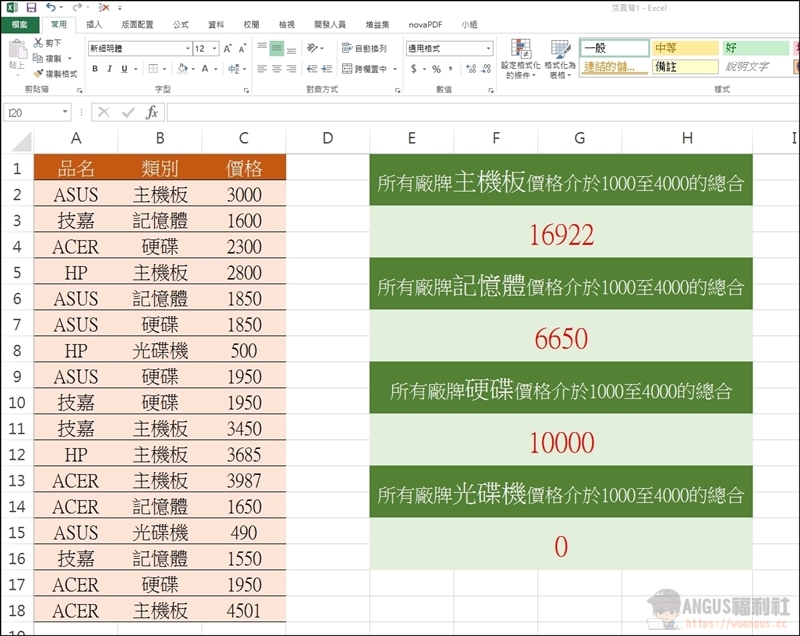
Task: Open the Formulas (公式) ribbon tab
Action: coord(180,23)
